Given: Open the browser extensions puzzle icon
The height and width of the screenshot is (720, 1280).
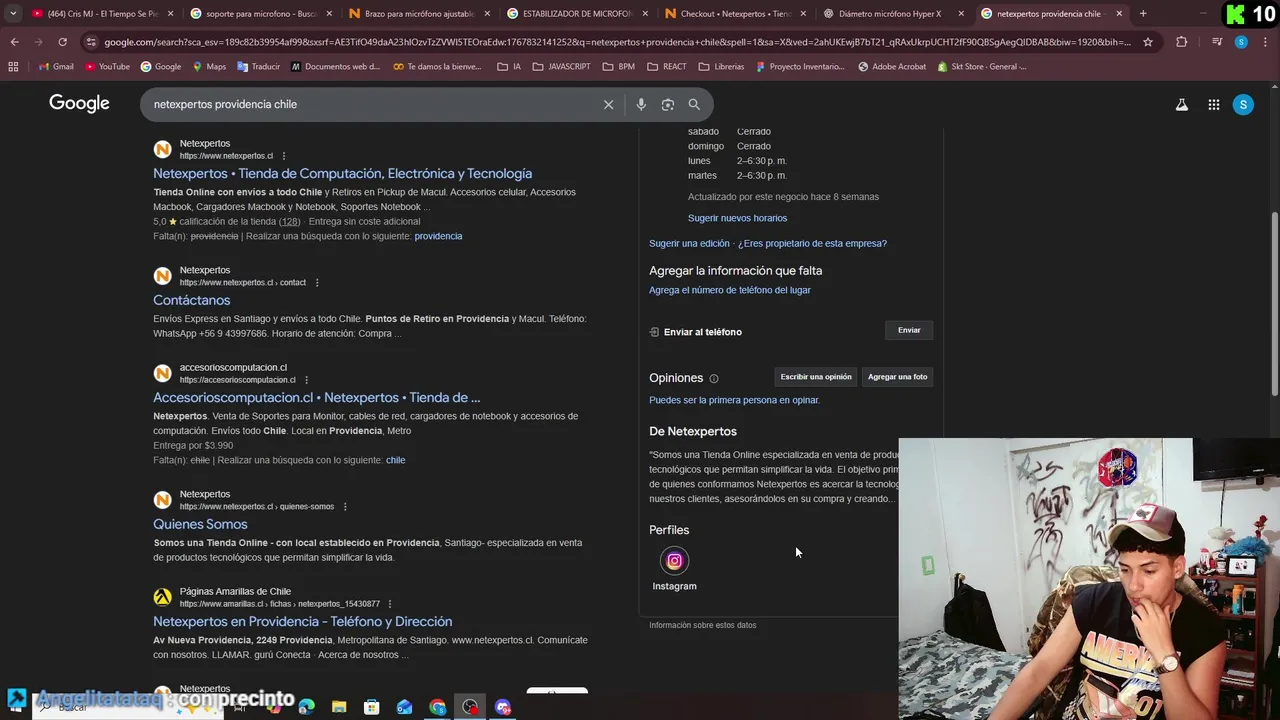Looking at the screenshot, I should tap(1181, 42).
